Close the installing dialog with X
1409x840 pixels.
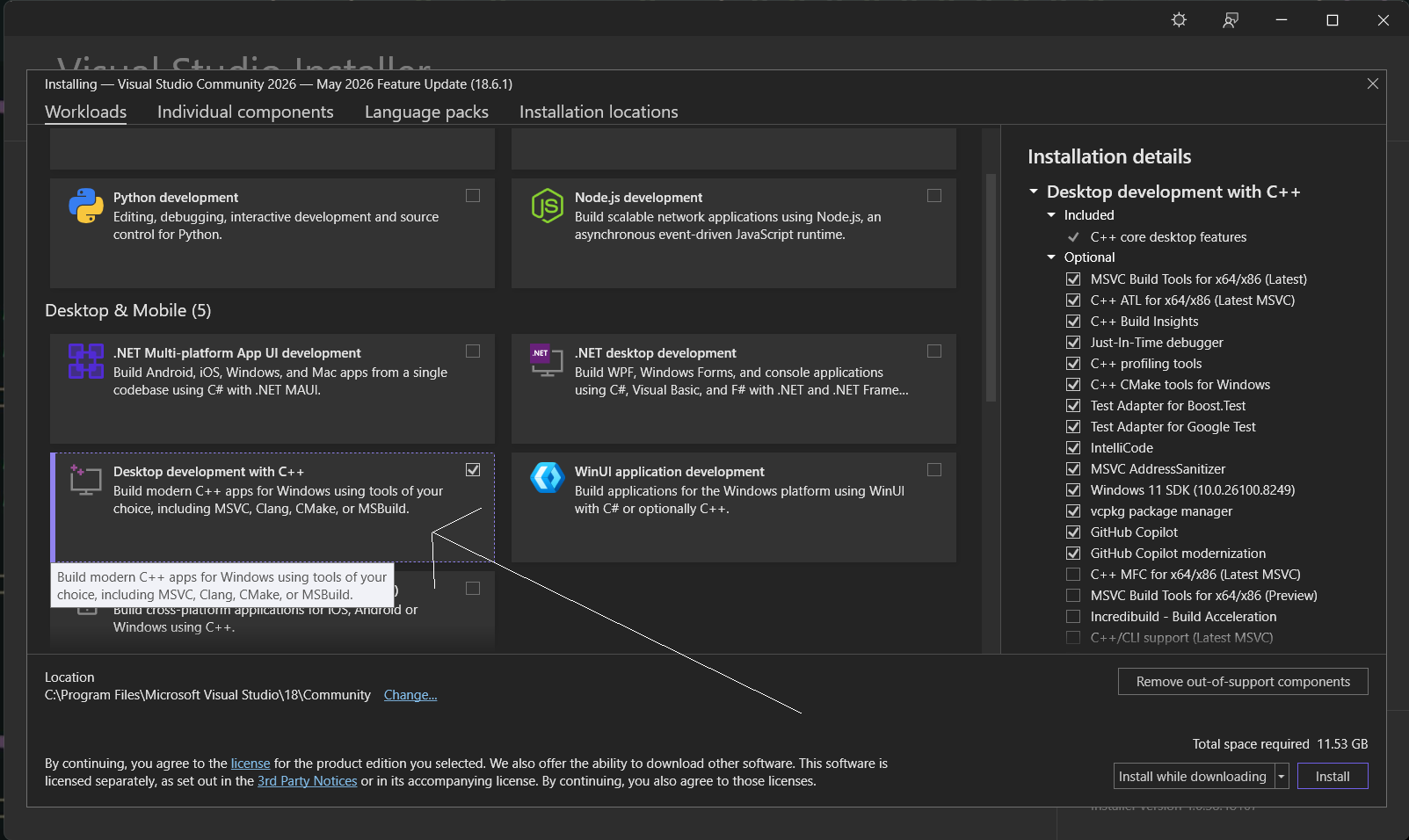tap(1373, 83)
